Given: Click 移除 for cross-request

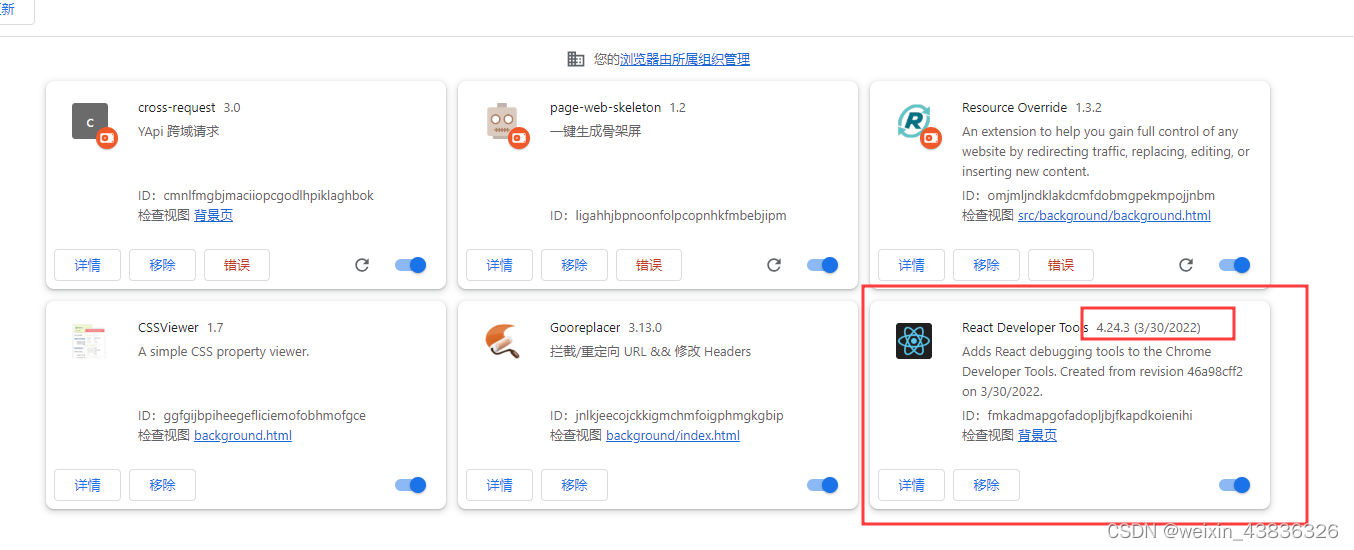Looking at the screenshot, I should pos(162,265).
